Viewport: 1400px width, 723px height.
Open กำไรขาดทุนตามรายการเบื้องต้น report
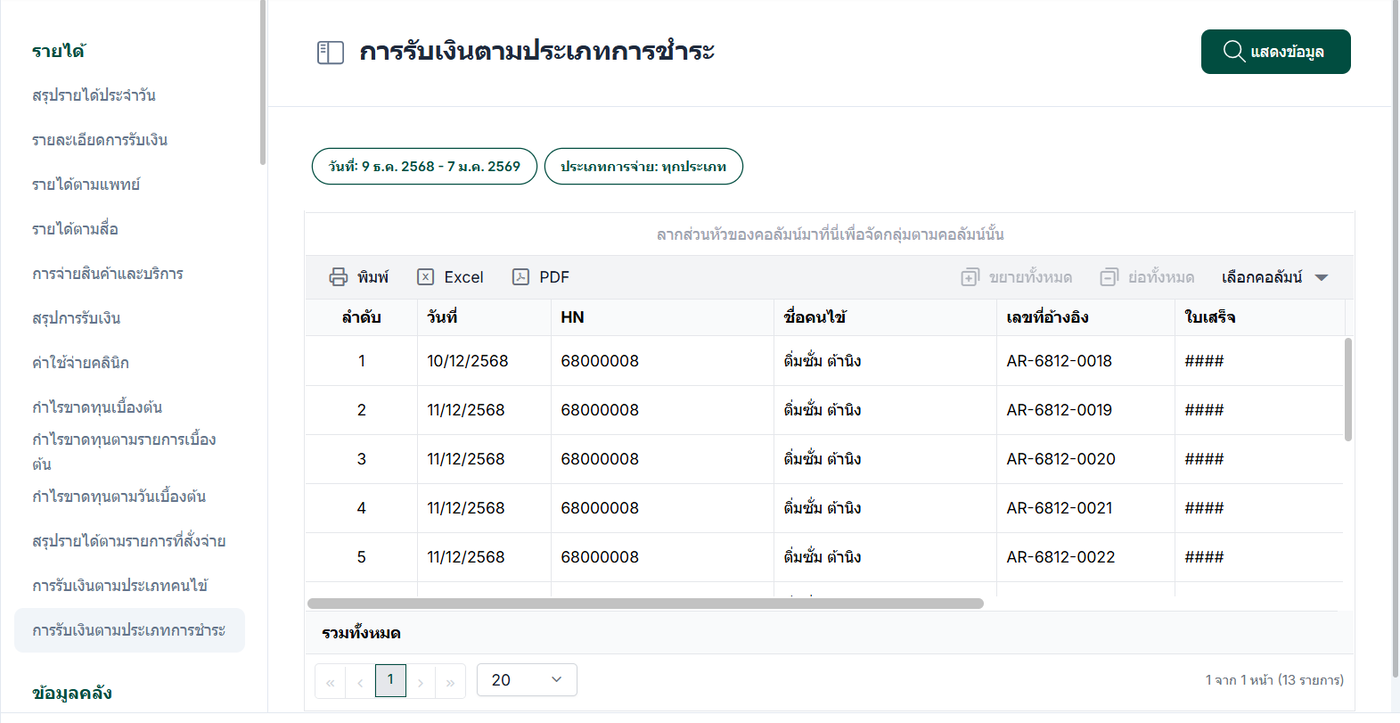[124, 452]
